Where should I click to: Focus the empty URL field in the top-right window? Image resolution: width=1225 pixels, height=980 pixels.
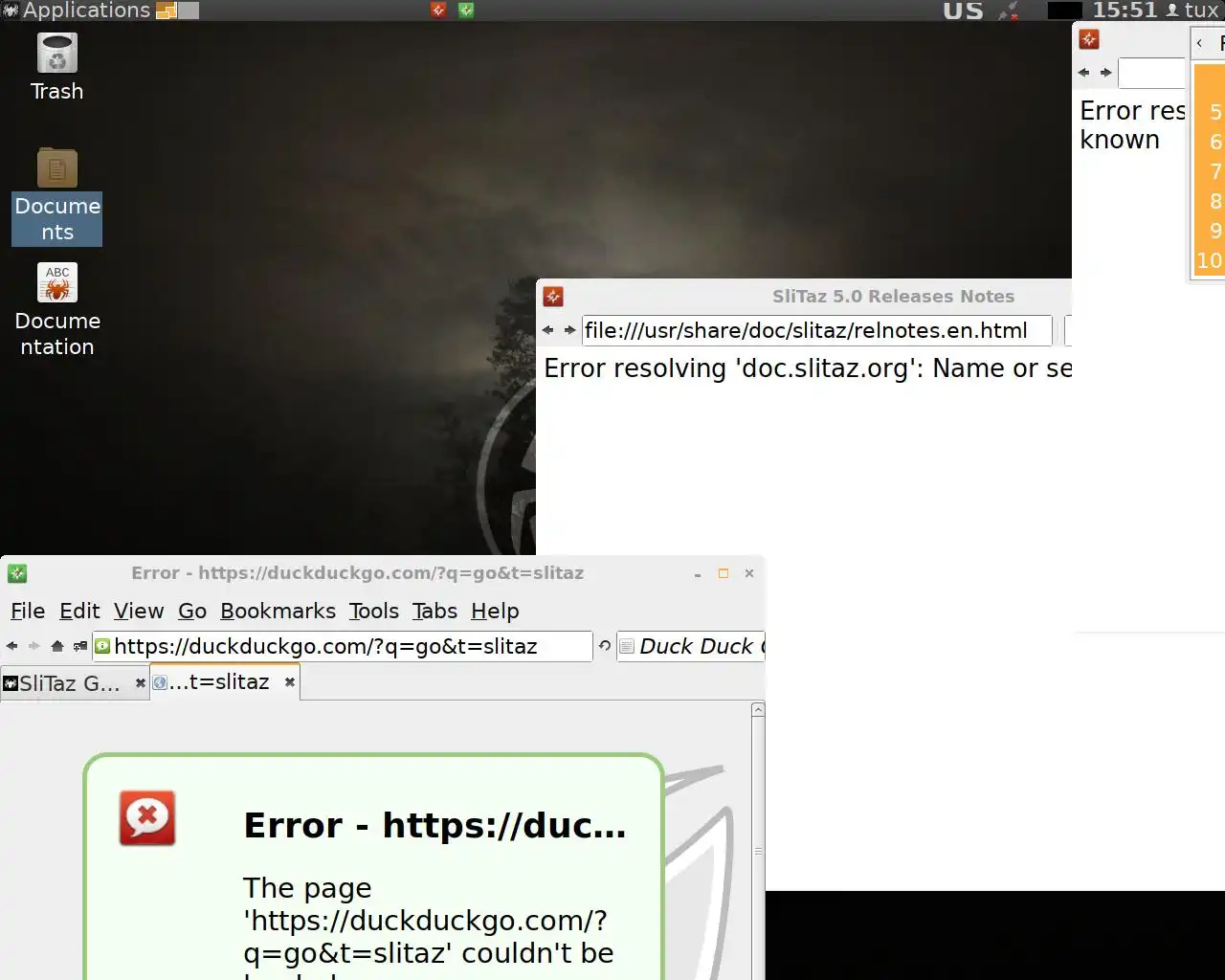click(1152, 73)
